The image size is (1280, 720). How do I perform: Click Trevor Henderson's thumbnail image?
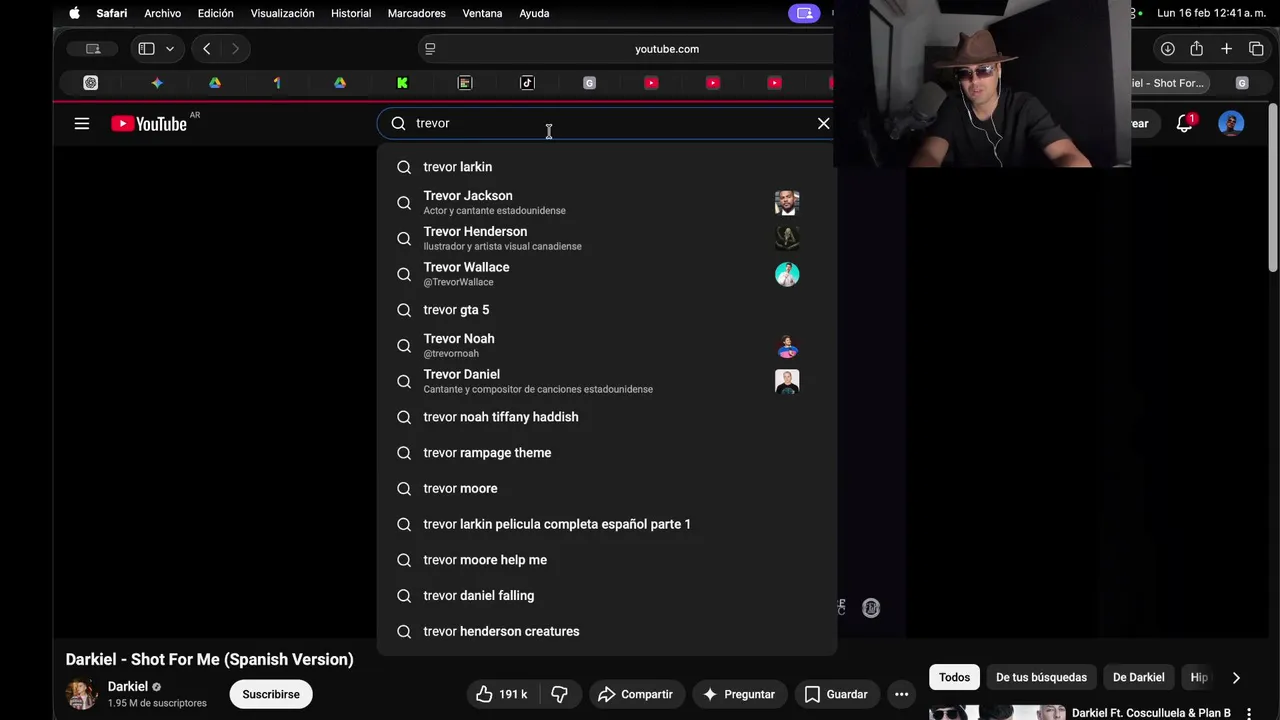(x=787, y=238)
